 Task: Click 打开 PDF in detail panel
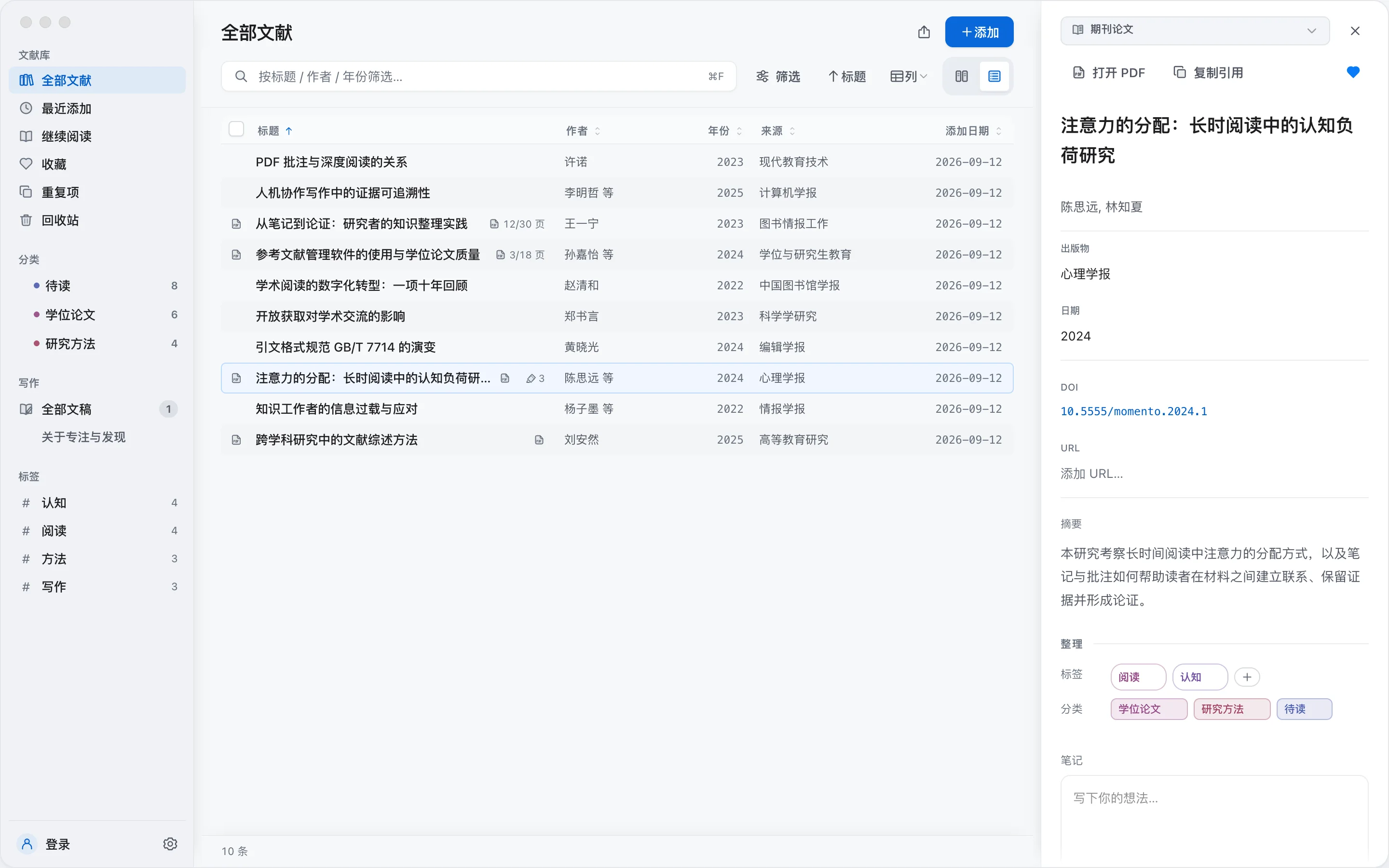click(1109, 73)
